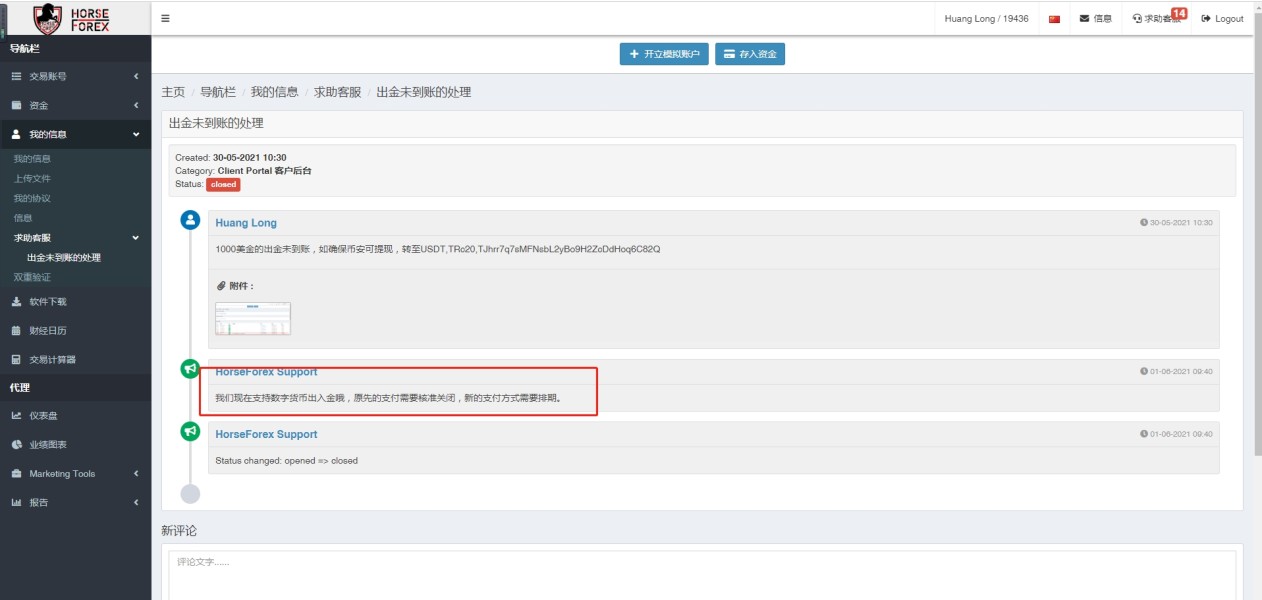Viewport: 1262px width, 600px height.
Task: Click the 30-05-2021 10:30 message timestamp
Action: click(1176, 223)
